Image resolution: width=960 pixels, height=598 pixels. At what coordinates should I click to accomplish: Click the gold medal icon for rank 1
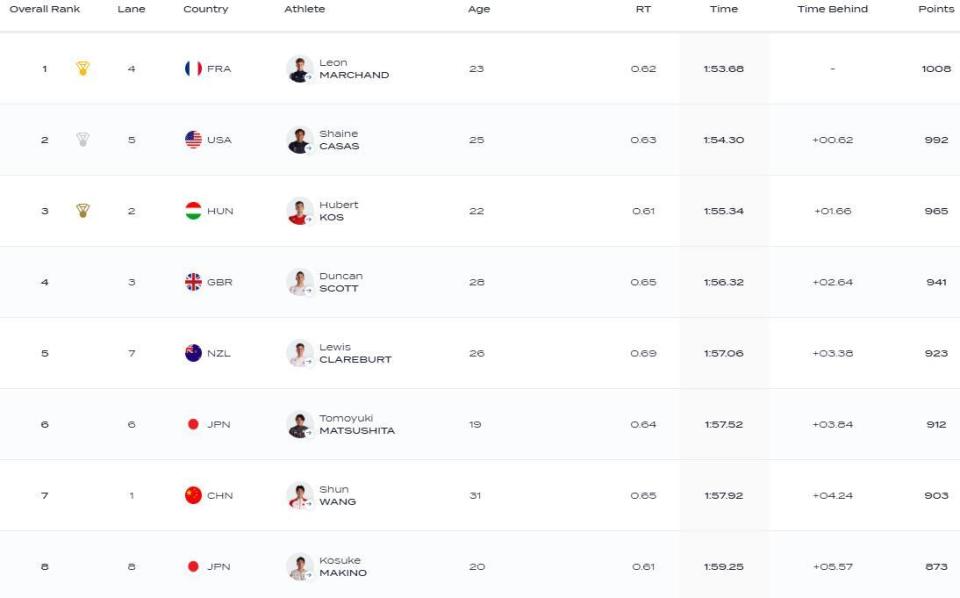[x=83, y=69]
